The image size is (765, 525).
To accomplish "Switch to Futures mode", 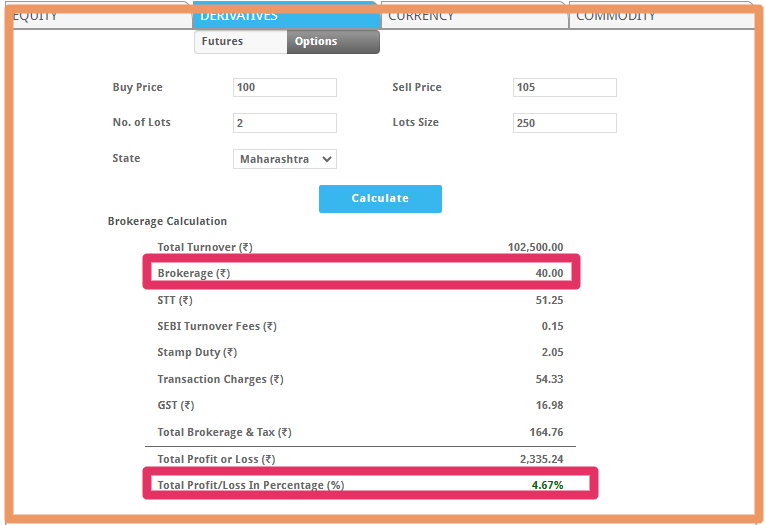I will point(240,42).
